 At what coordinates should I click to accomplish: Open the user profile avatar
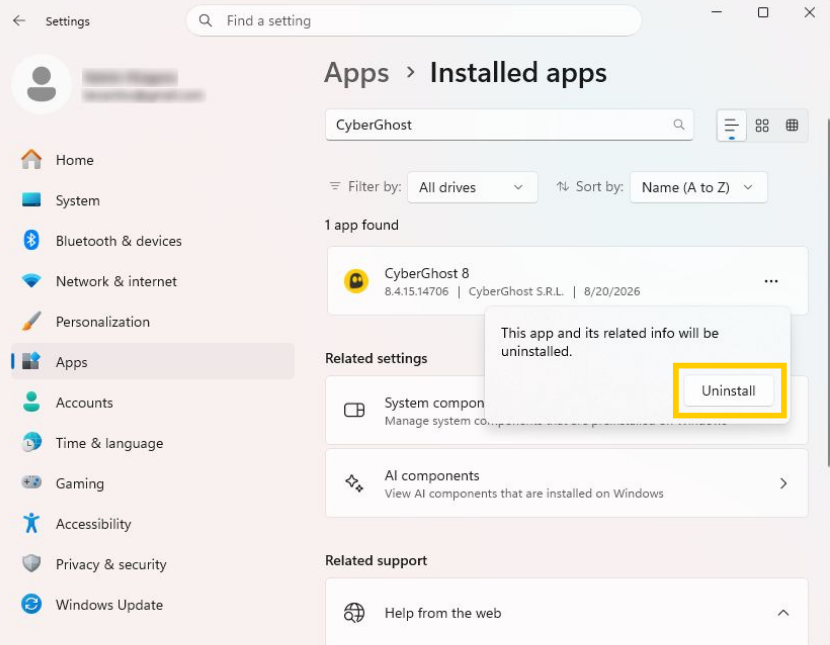(41, 84)
